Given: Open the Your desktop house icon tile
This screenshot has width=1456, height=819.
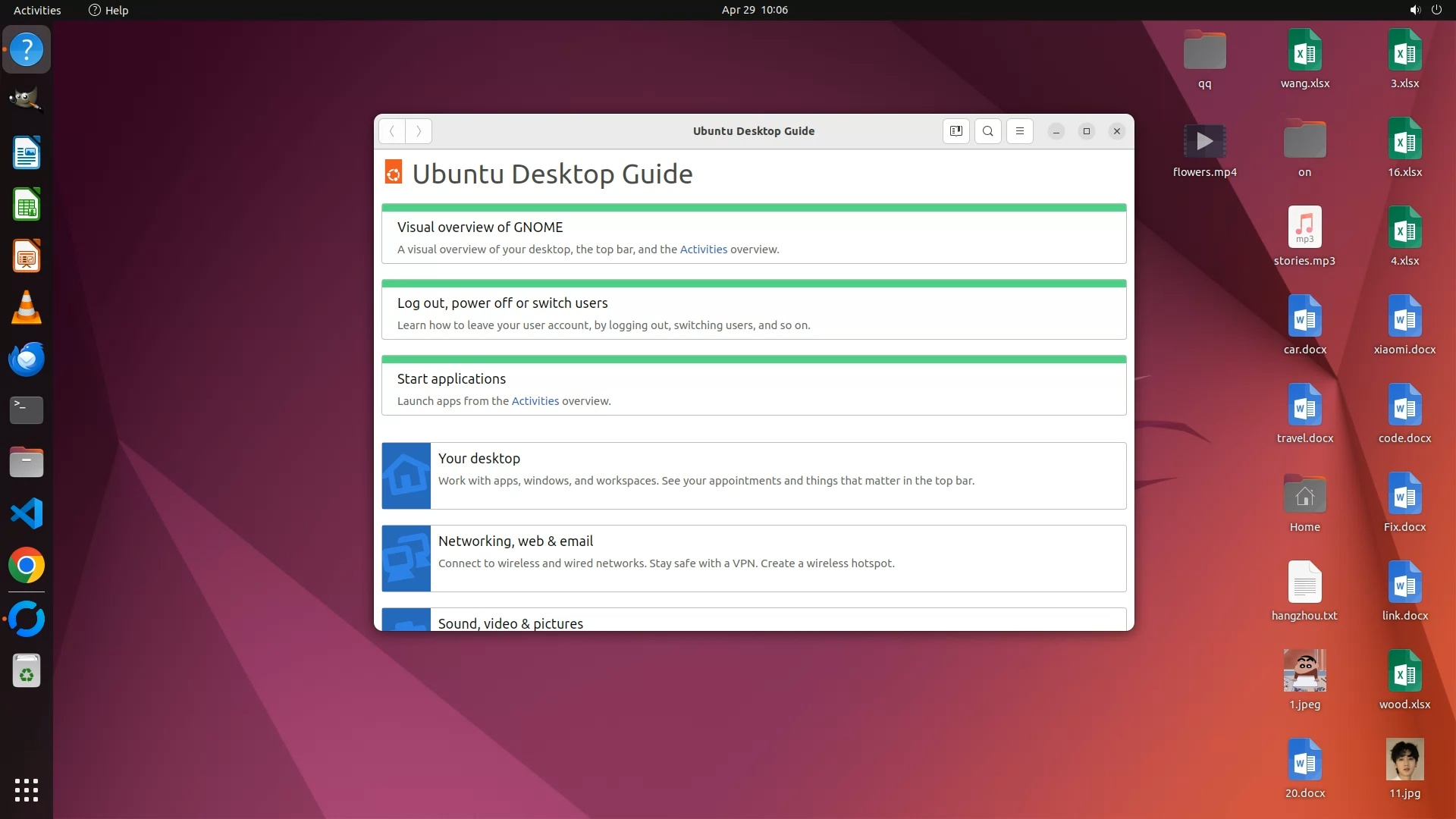Looking at the screenshot, I should click(x=406, y=475).
